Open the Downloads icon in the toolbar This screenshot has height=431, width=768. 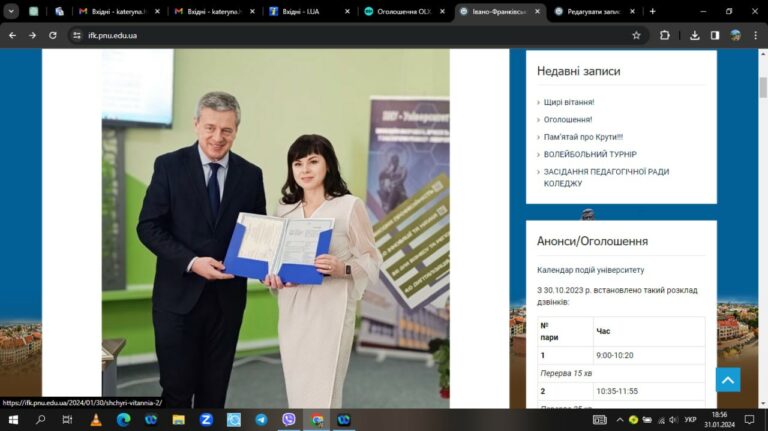tap(695, 35)
